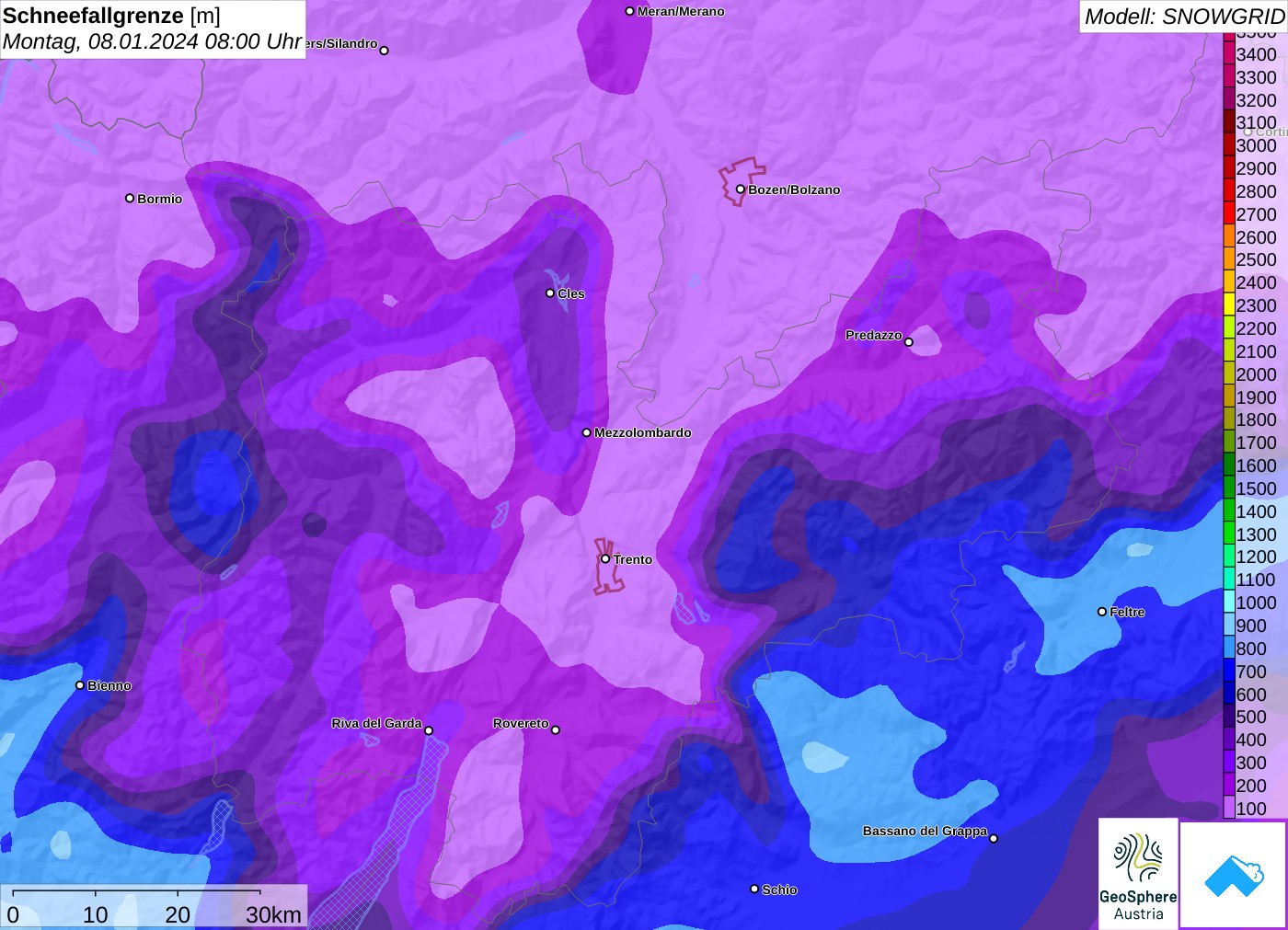Click the Feltre location marker dot
Viewport: 1288px width, 930px height.
click(x=1102, y=612)
